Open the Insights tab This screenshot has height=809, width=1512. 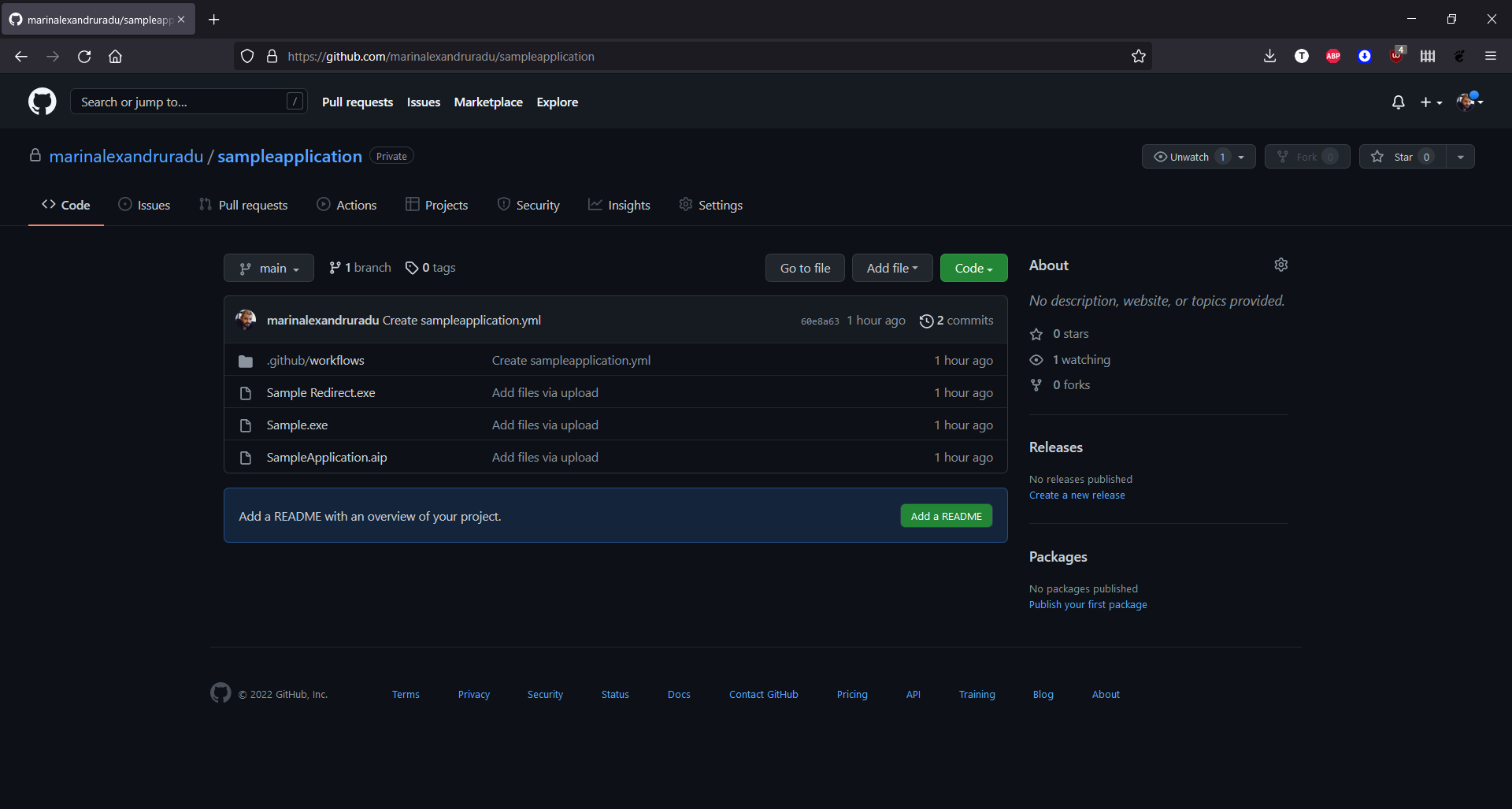619,205
